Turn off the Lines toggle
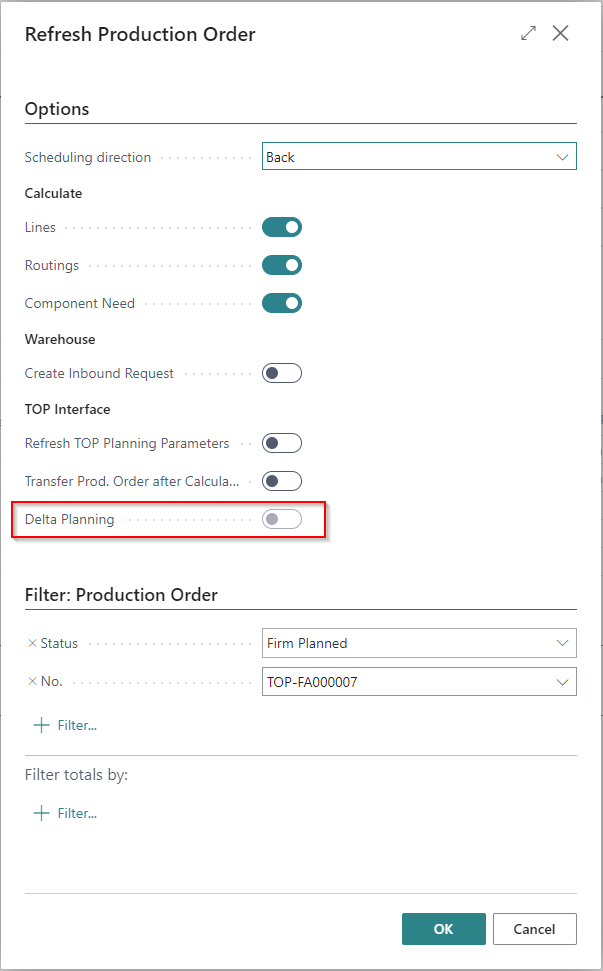This screenshot has height=971, width=603. tap(282, 227)
